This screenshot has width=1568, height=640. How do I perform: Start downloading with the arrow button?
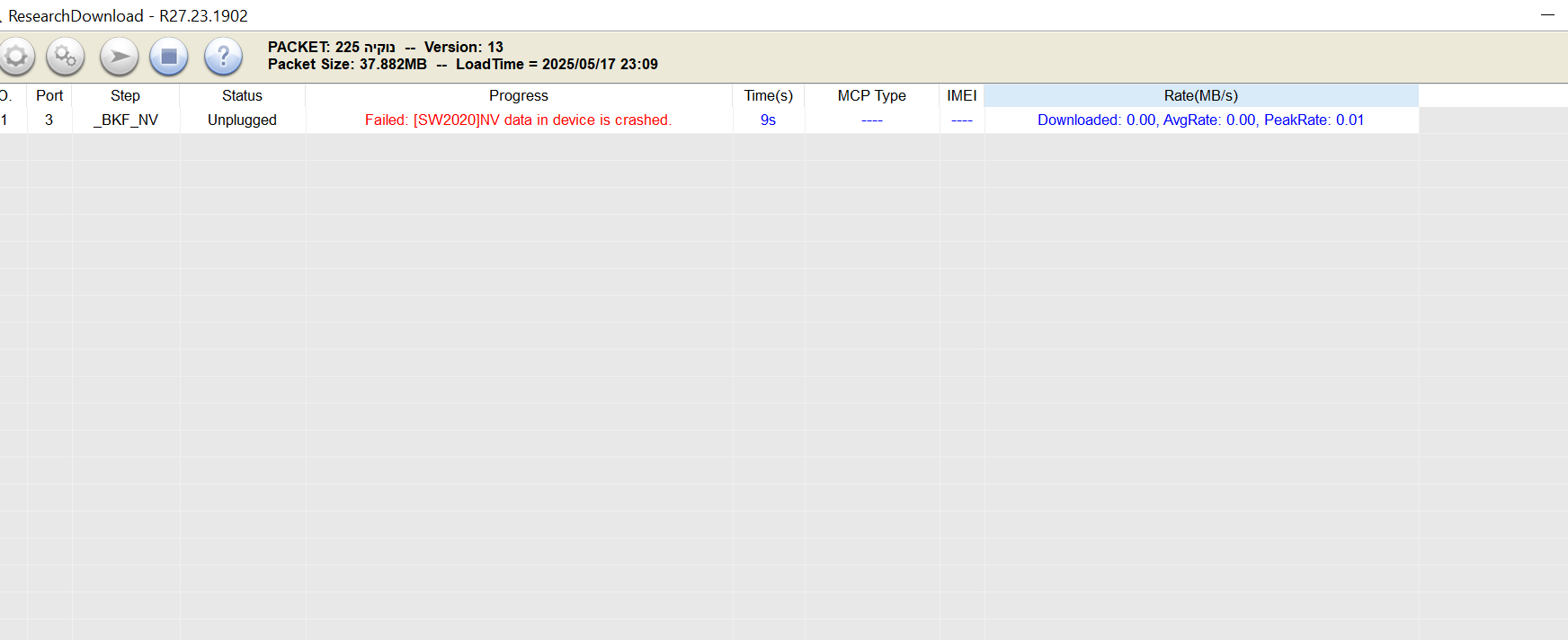[x=119, y=57]
